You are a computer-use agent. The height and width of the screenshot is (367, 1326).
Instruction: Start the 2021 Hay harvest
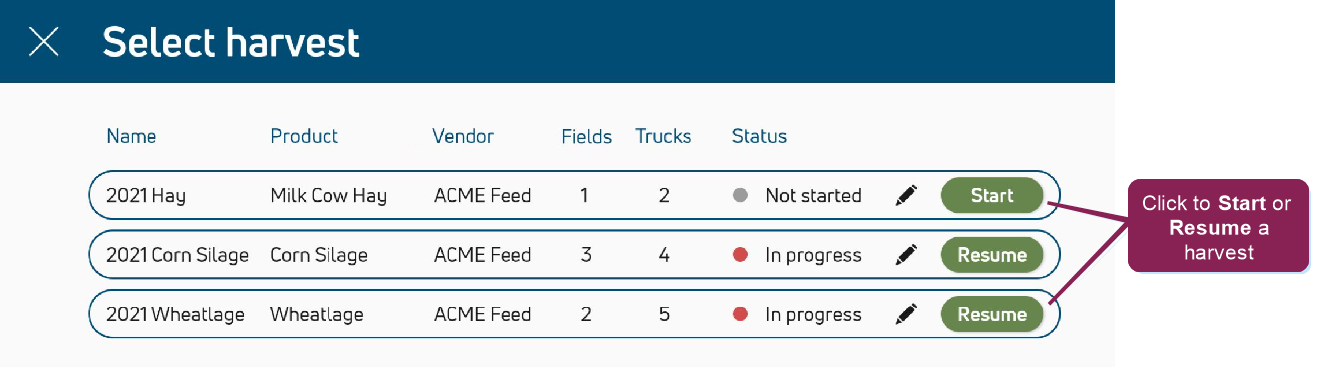(x=992, y=196)
